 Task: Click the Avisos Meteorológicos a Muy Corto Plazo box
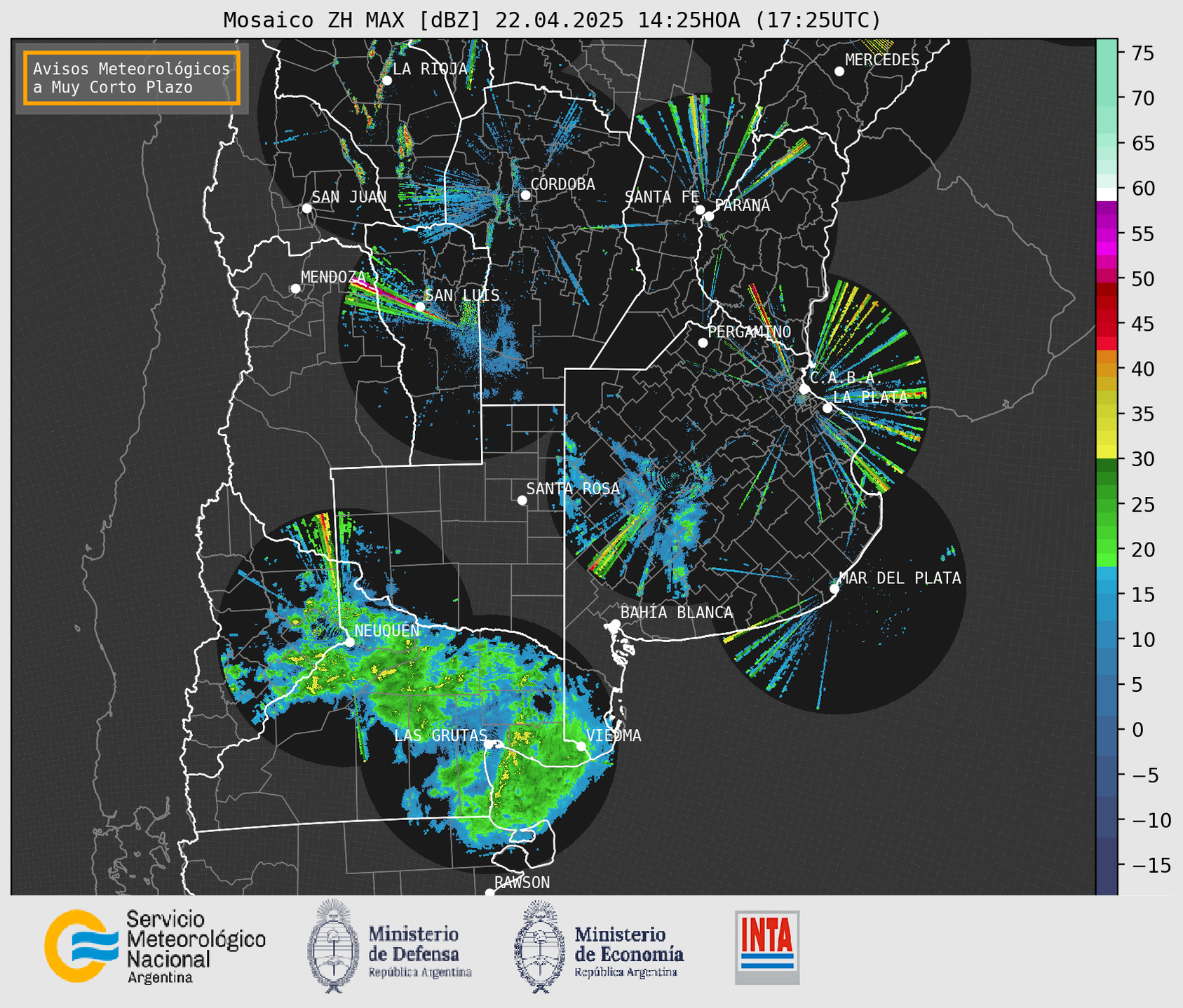pos(132,78)
